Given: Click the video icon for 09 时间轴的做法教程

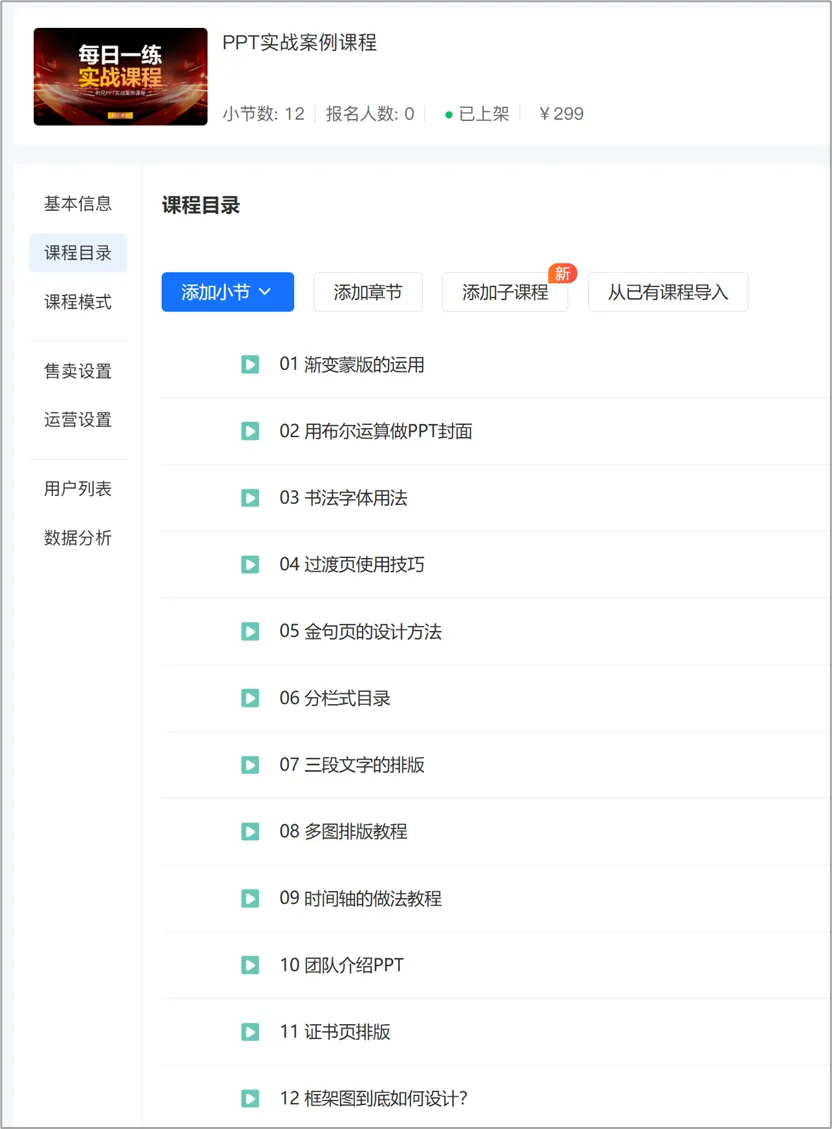Looking at the screenshot, I should 250,899.
